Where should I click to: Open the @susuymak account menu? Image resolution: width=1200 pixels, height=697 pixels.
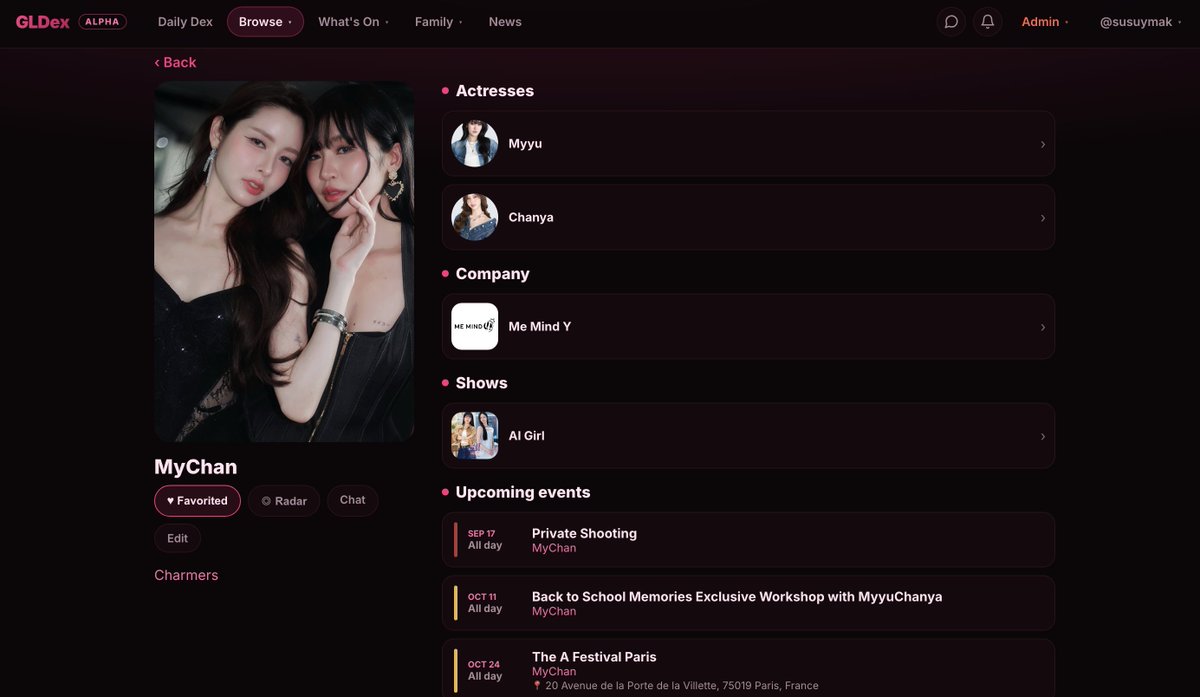(x=1140, y=22)
